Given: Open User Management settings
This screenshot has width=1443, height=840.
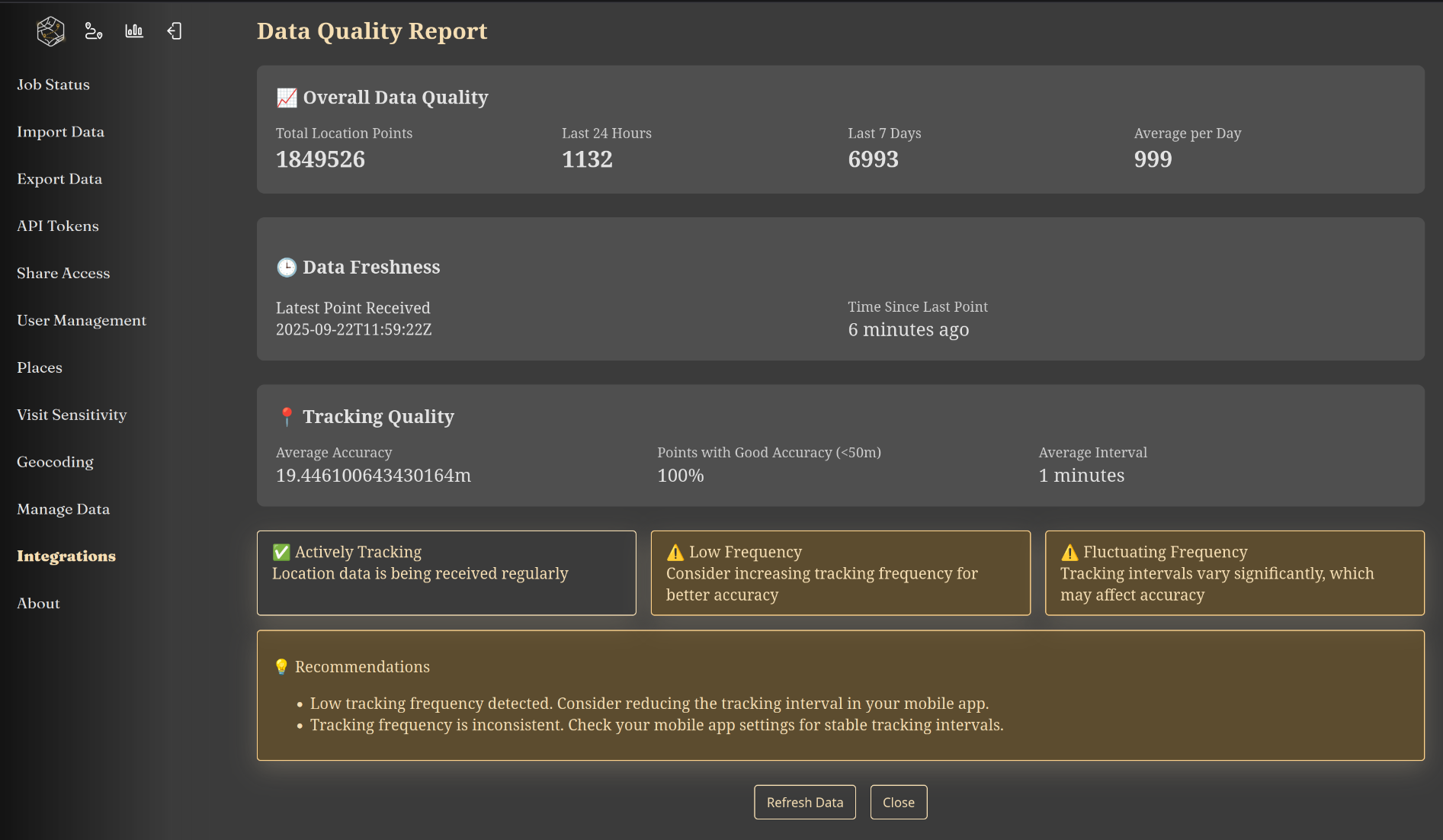Looking at the screenshot, I should pos(82,321).
